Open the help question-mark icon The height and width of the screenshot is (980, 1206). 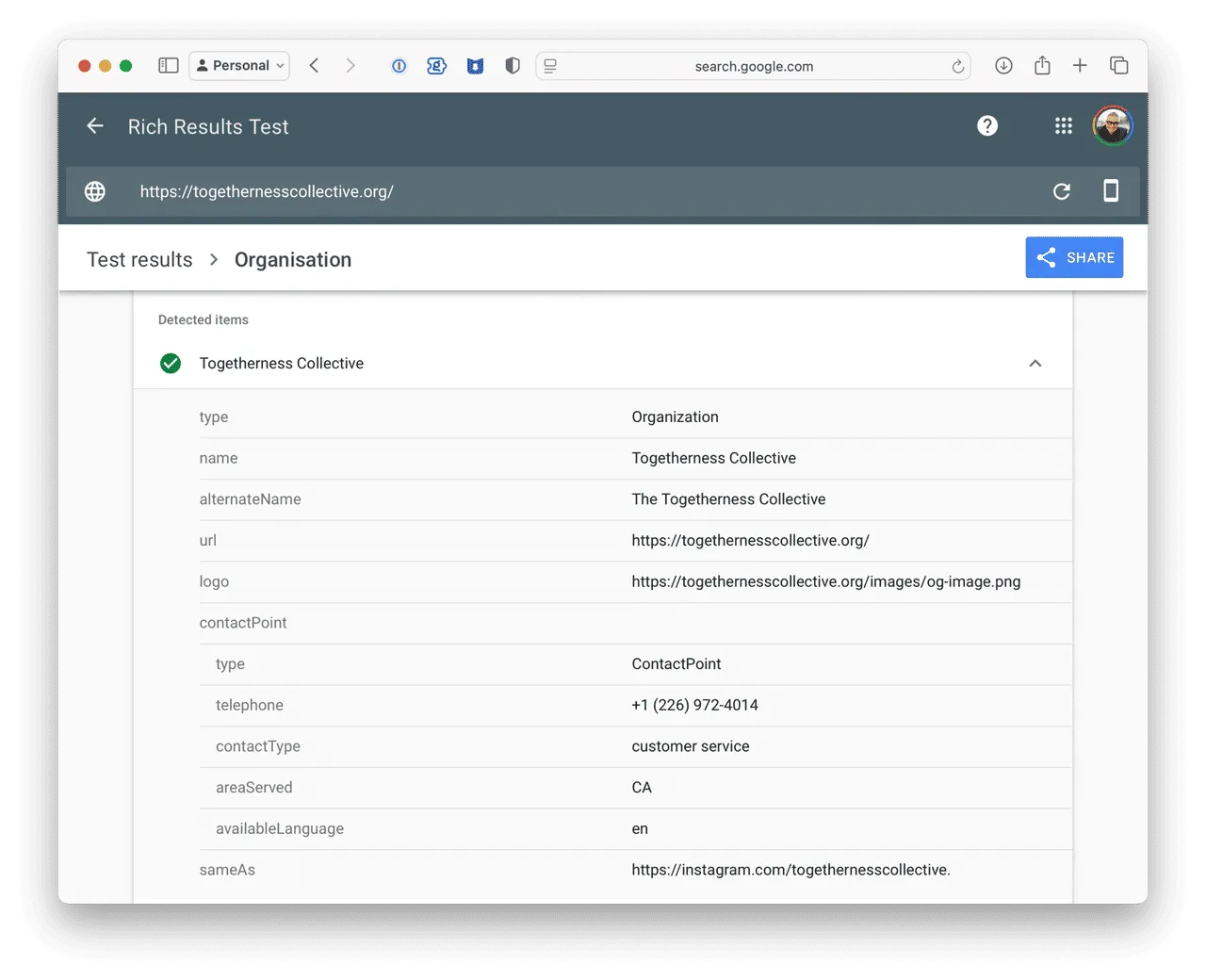pos(987,126)
